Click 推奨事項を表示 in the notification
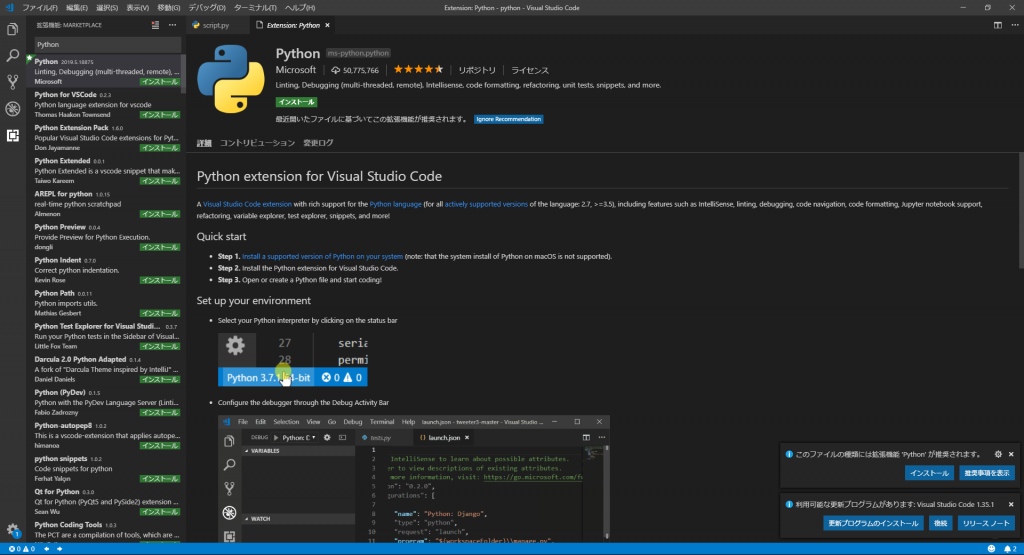Screen dimensions: 1024x555 [x=987, y=473]
